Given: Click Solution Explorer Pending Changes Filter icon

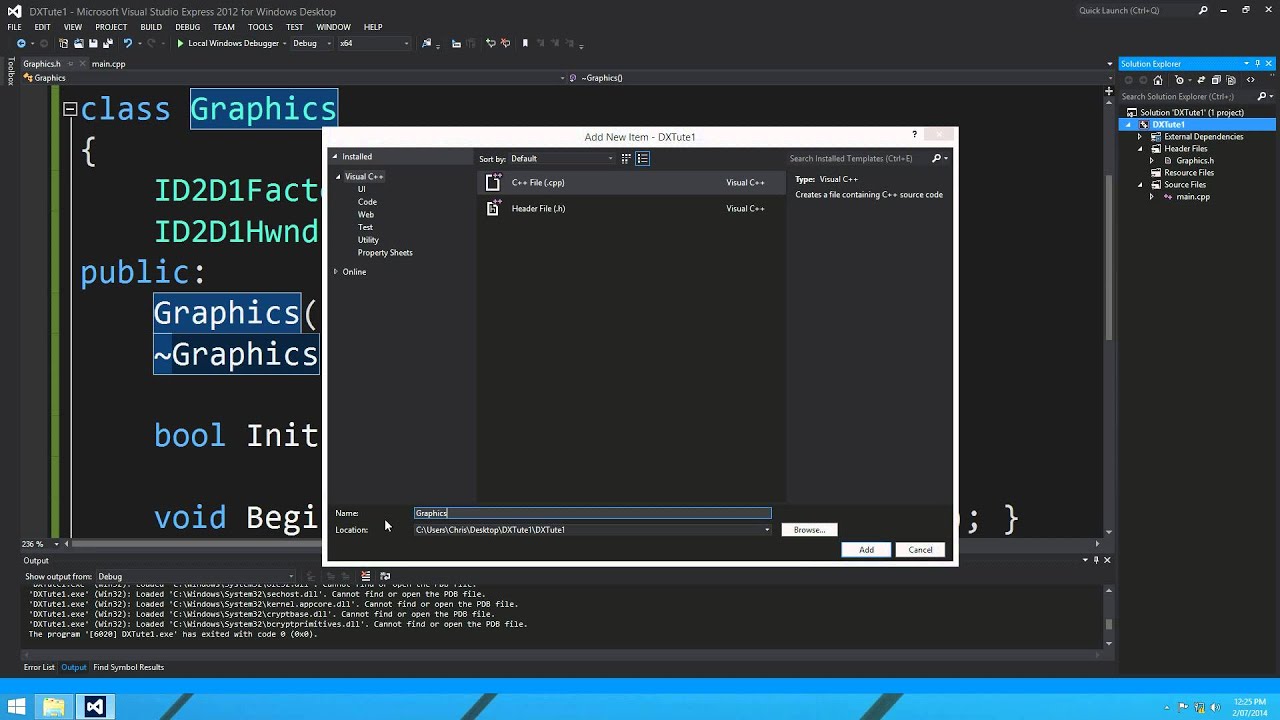Looking at the screenshot, I should coord(1179,80).
